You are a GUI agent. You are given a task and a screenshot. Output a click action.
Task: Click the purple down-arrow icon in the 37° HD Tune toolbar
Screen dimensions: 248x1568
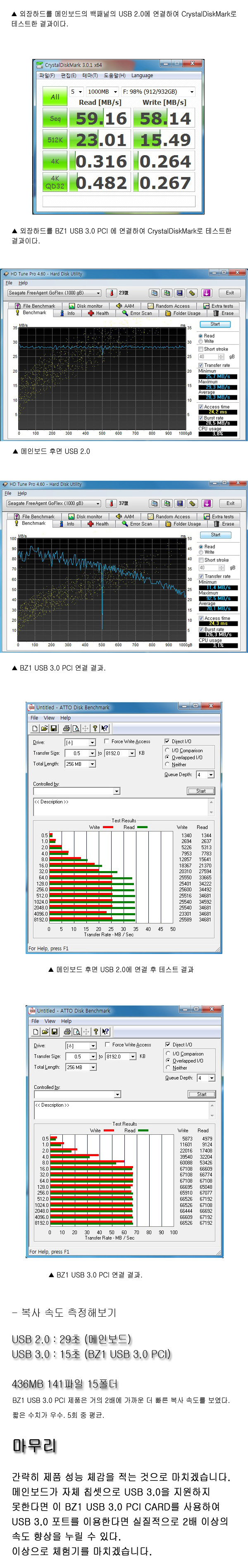(x=207, y=503)
